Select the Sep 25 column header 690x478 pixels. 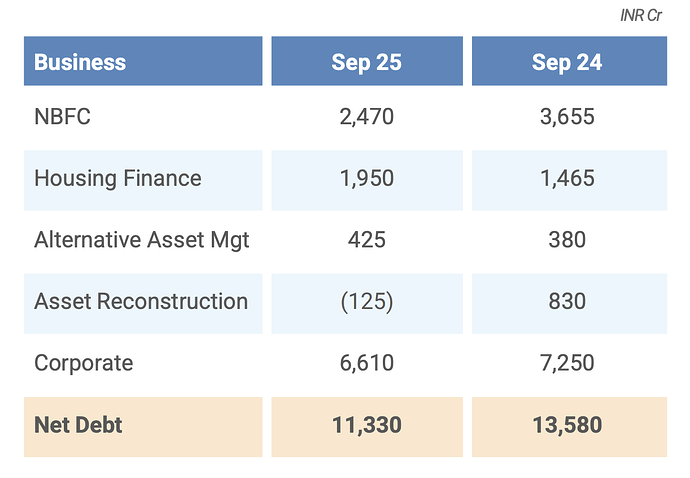[366, 62]
